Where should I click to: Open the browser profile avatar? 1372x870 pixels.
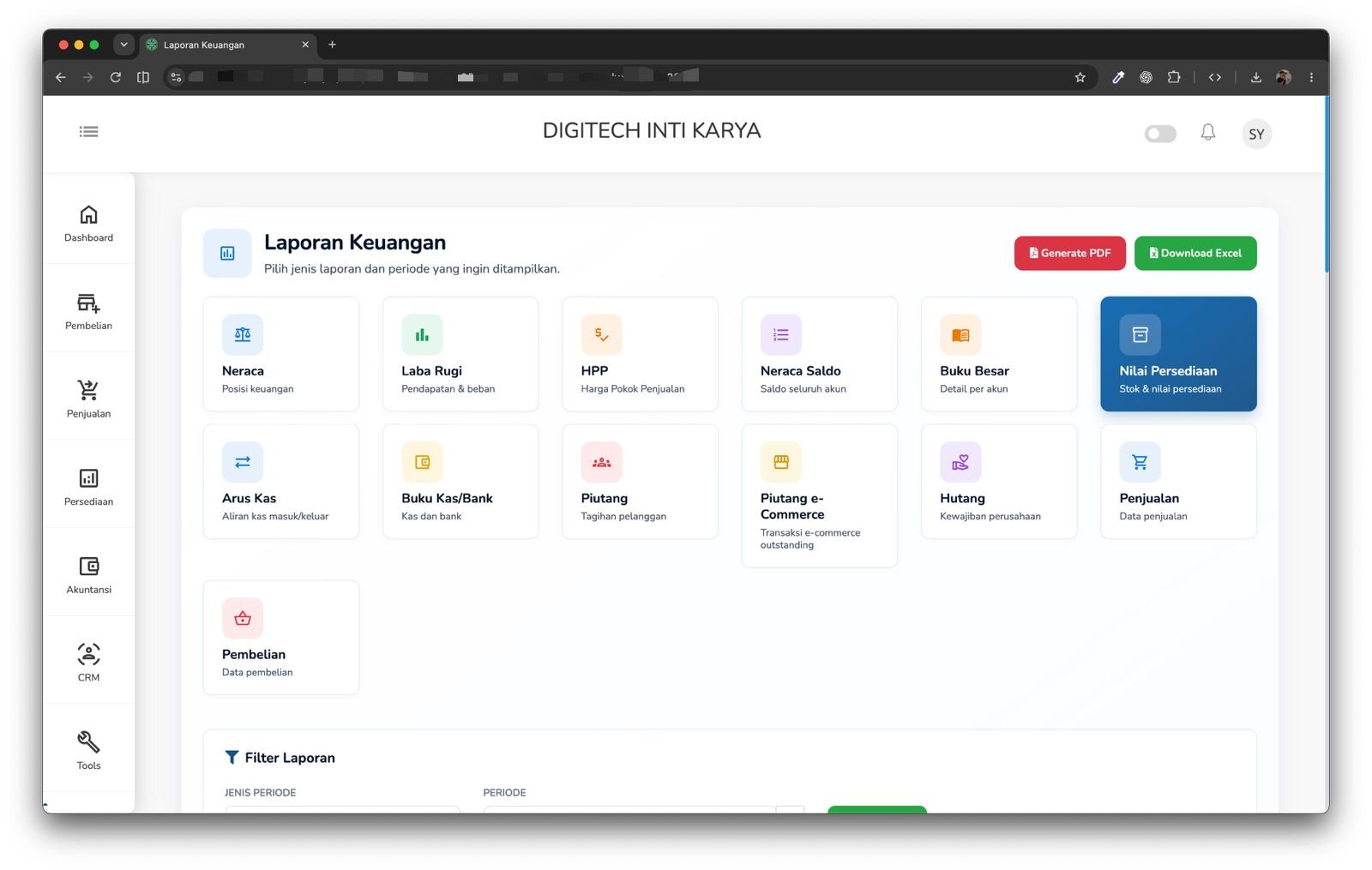click(1284, 77)
